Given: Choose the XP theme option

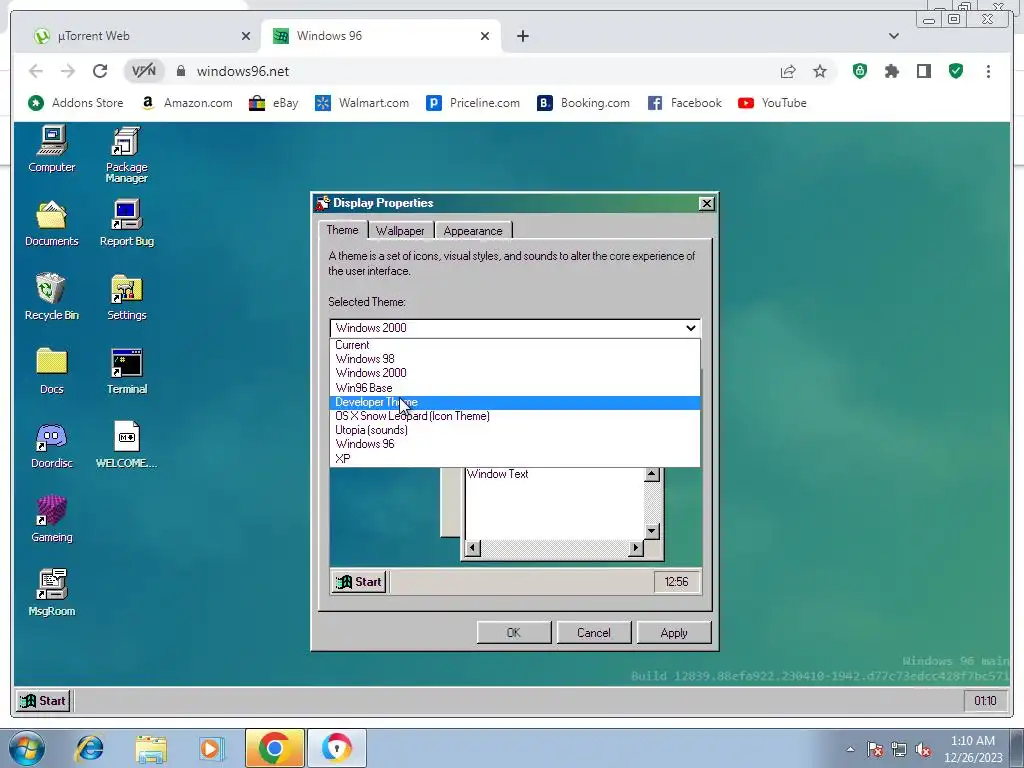Looking at the screenshot, I should pos(515,458).
